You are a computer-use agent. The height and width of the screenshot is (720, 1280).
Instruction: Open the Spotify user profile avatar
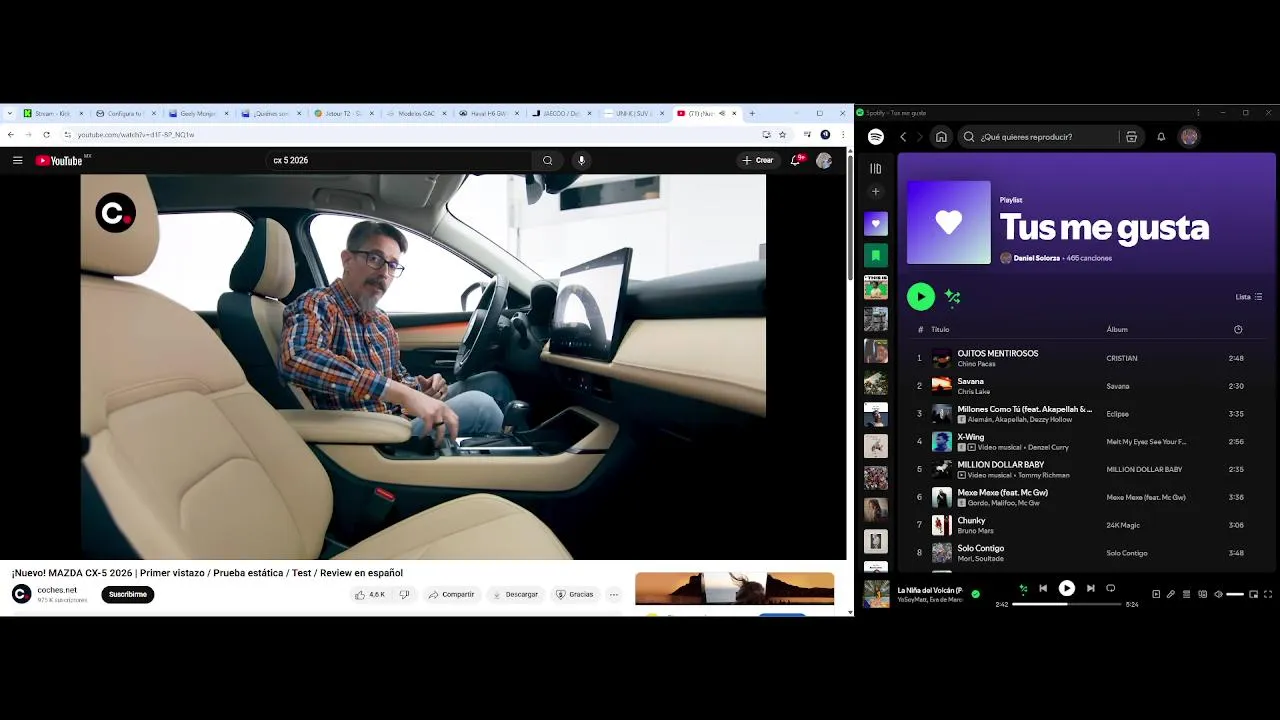pos(1189,137)
